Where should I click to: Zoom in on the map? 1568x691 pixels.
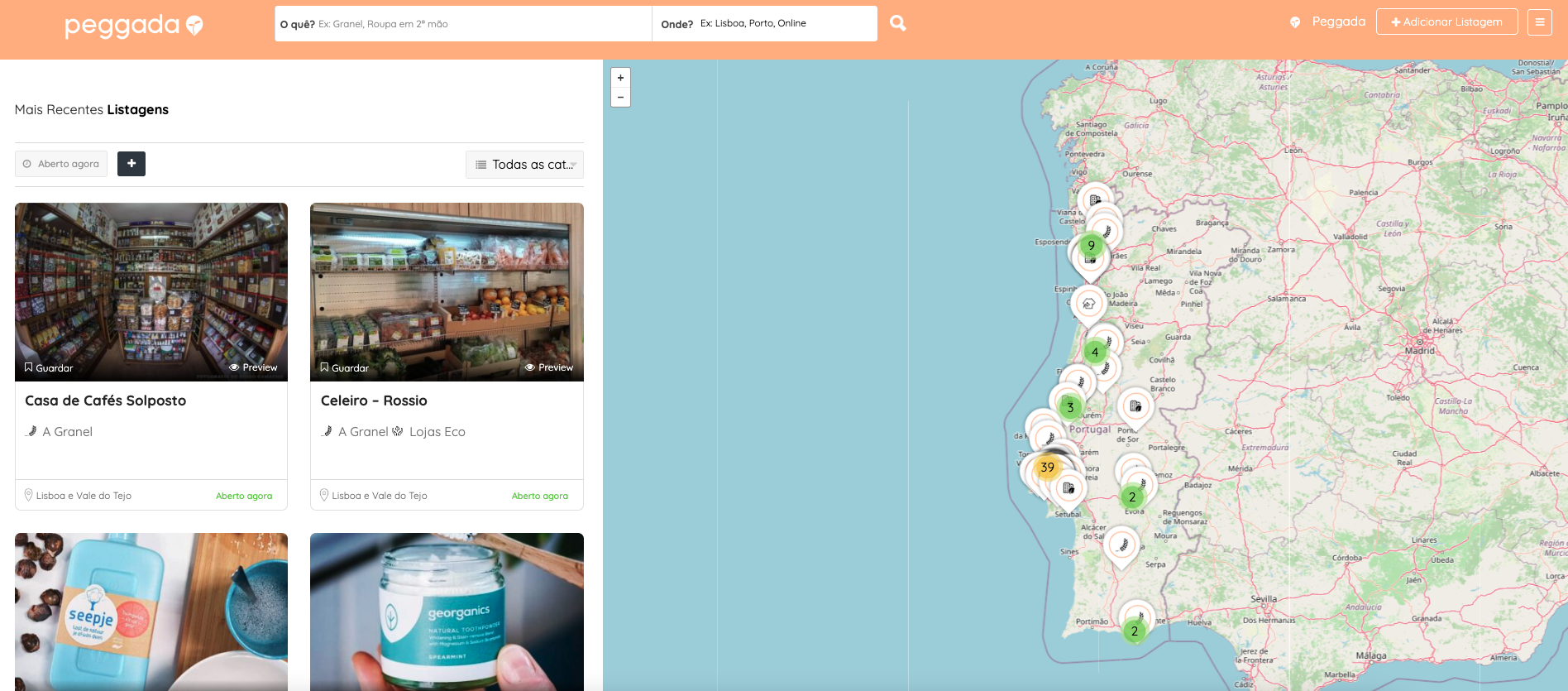click(x=620, y=78)
